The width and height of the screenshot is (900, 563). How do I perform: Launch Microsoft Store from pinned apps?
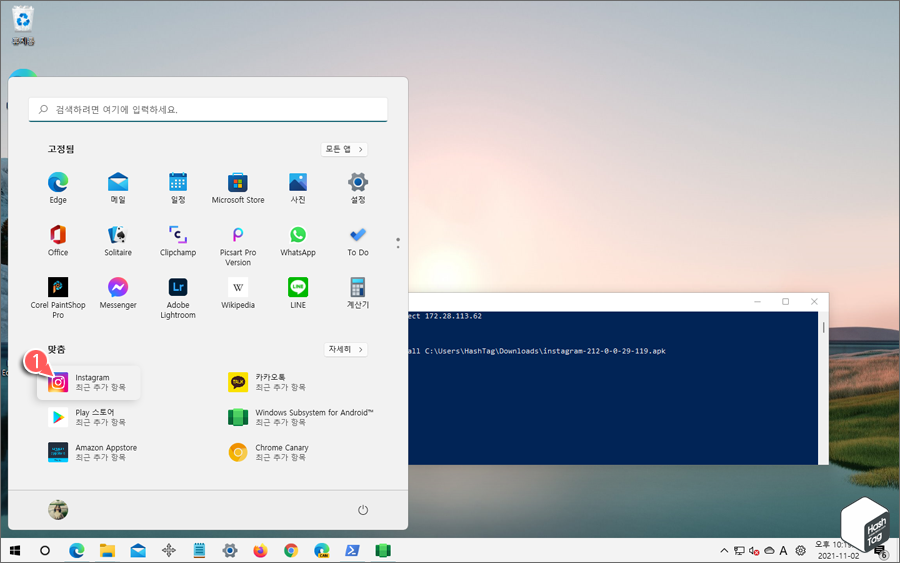[238, 188]
